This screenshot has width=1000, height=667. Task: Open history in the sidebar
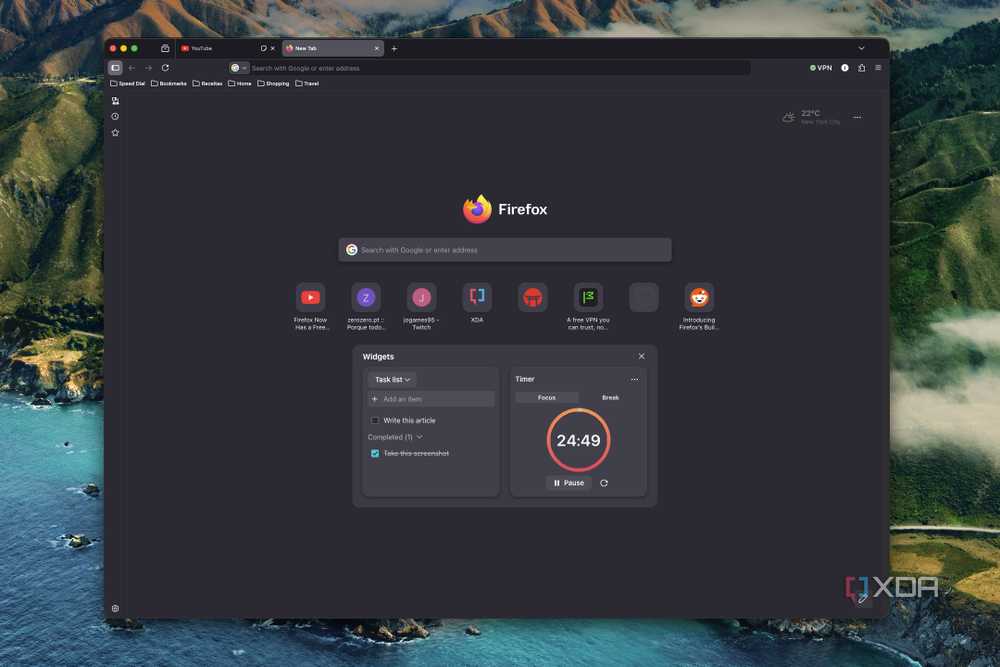[115, 117]
